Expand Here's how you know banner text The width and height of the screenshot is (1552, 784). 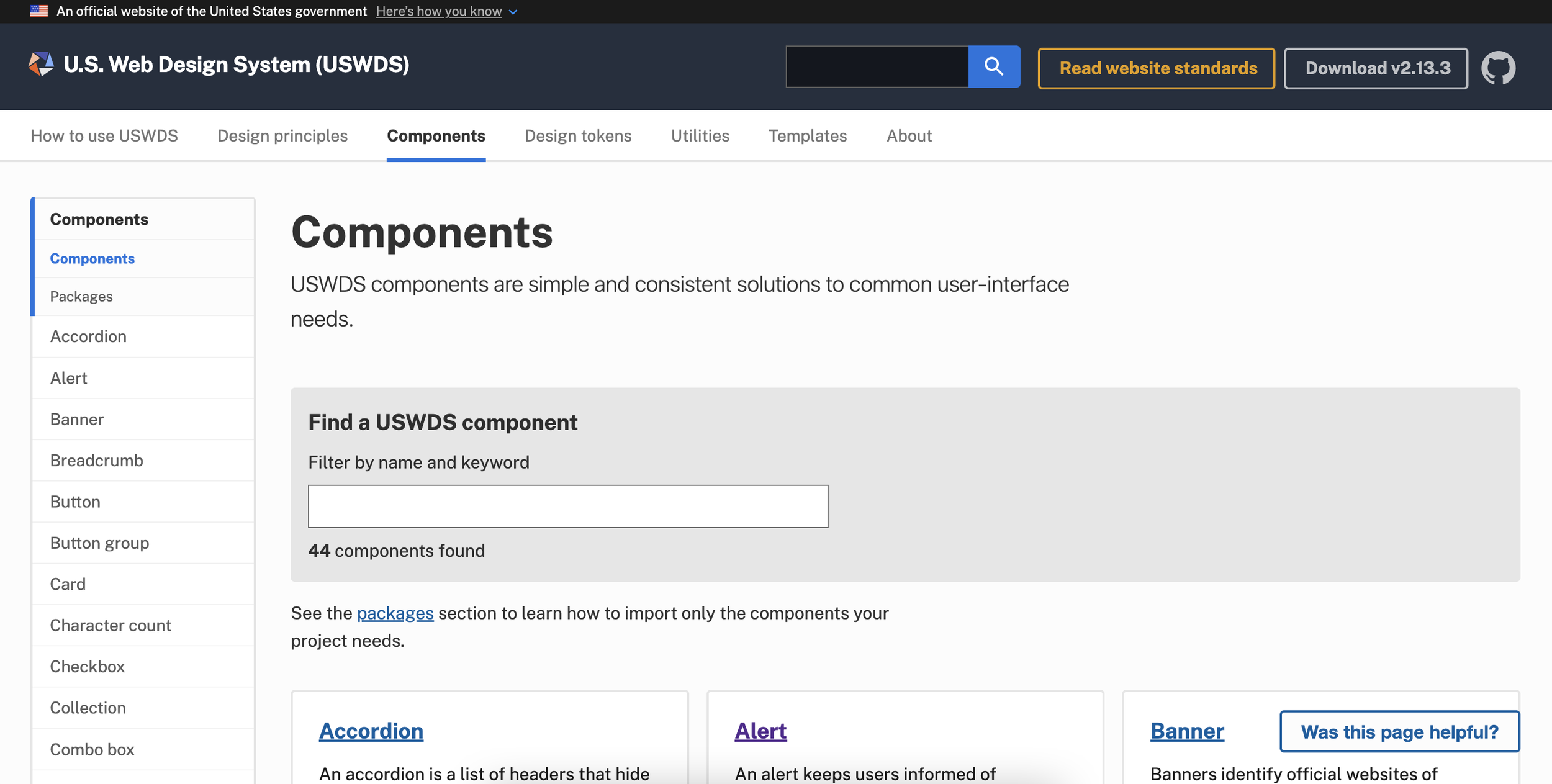(438, 11)
